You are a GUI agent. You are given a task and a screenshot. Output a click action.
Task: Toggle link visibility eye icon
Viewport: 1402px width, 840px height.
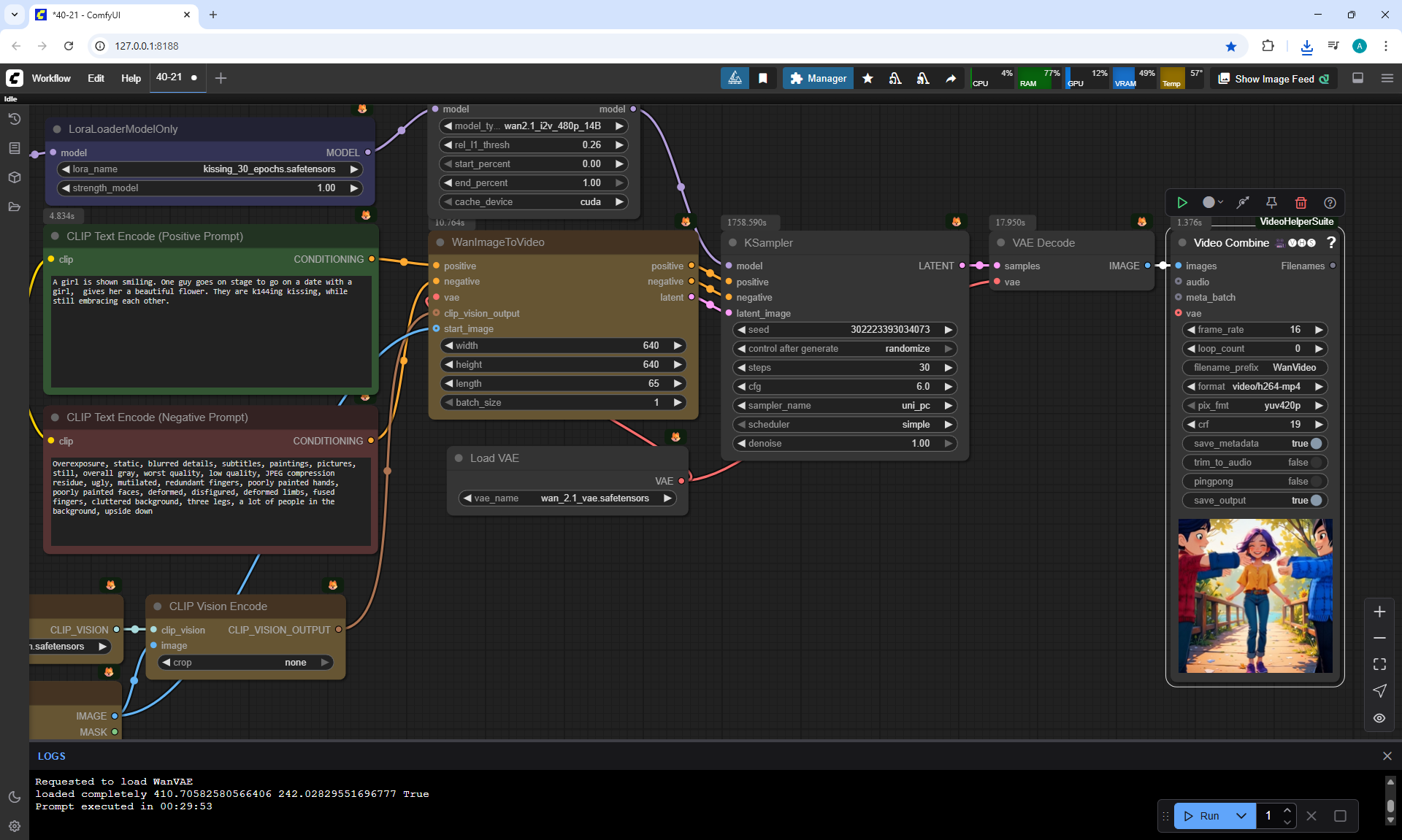[x=1379, y=718]
